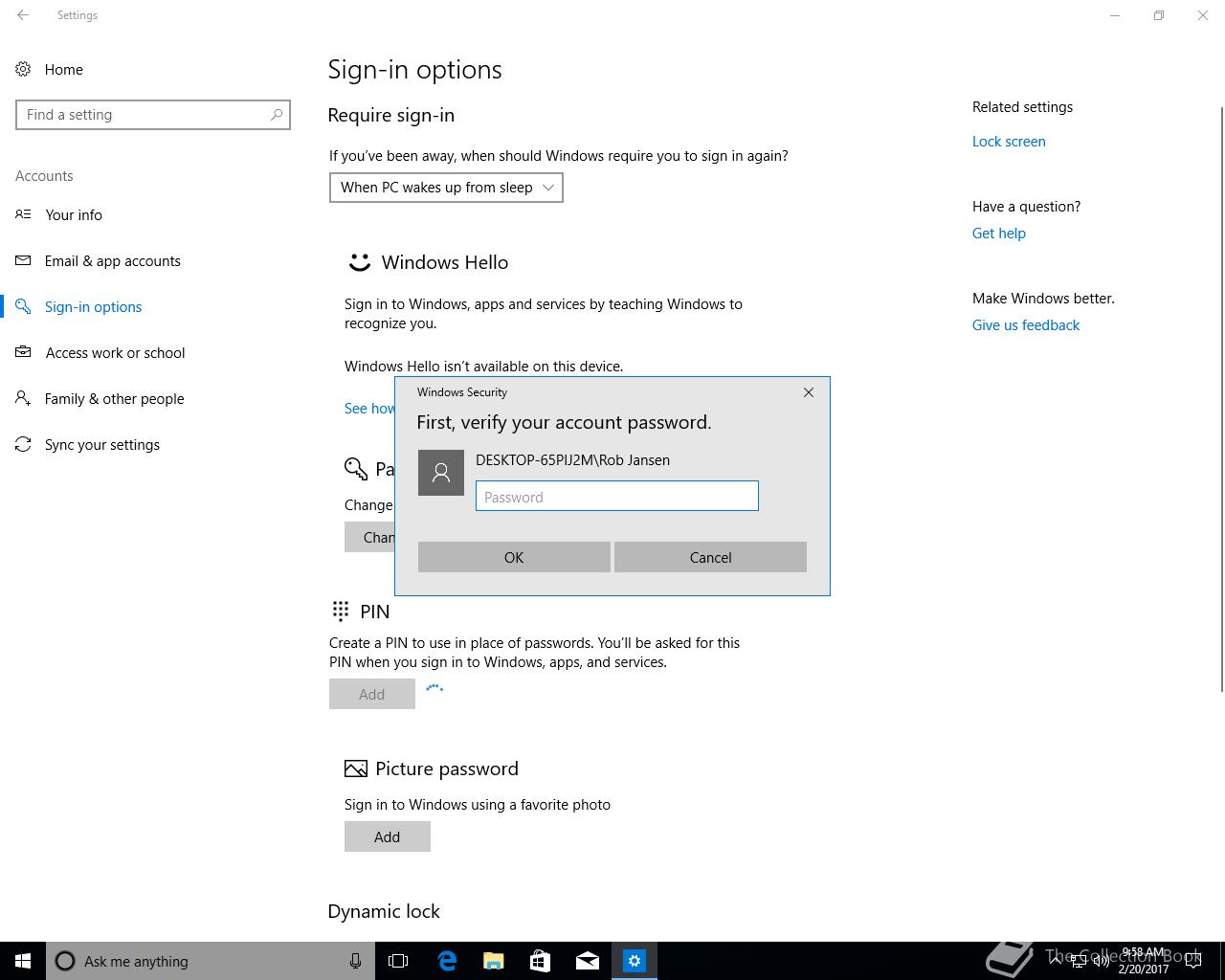1225x980 pixels.
Task: Click the PIN keypad icon
Action: [x=341, y=612]
